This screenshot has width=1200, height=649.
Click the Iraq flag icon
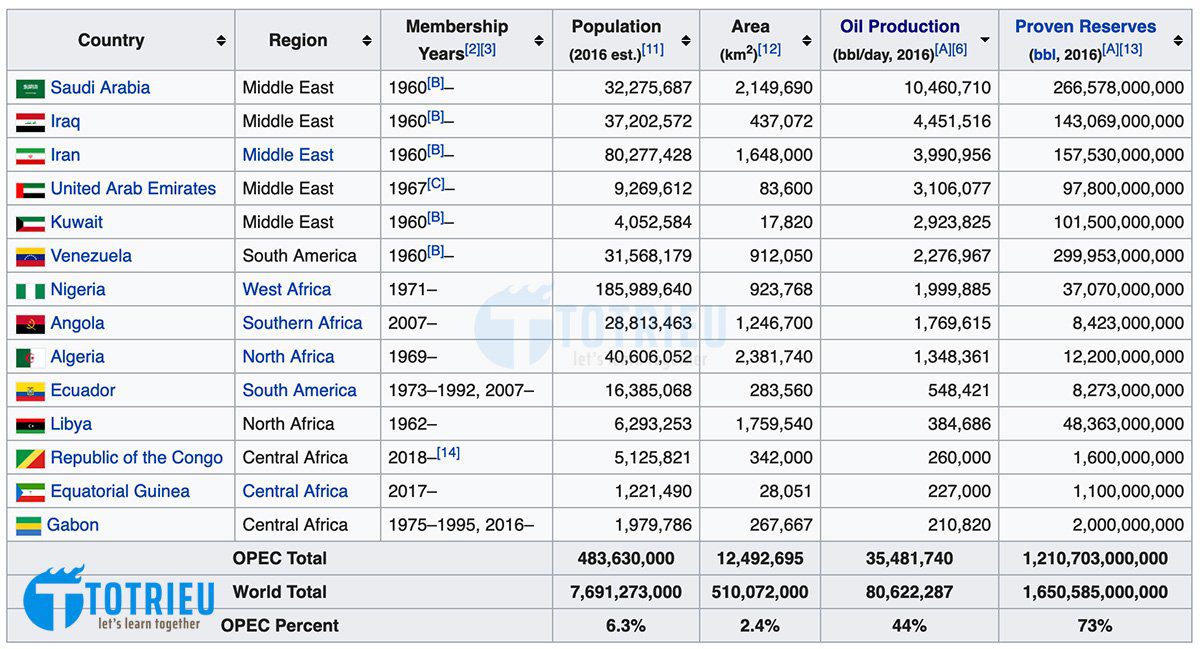pos(30,123)
